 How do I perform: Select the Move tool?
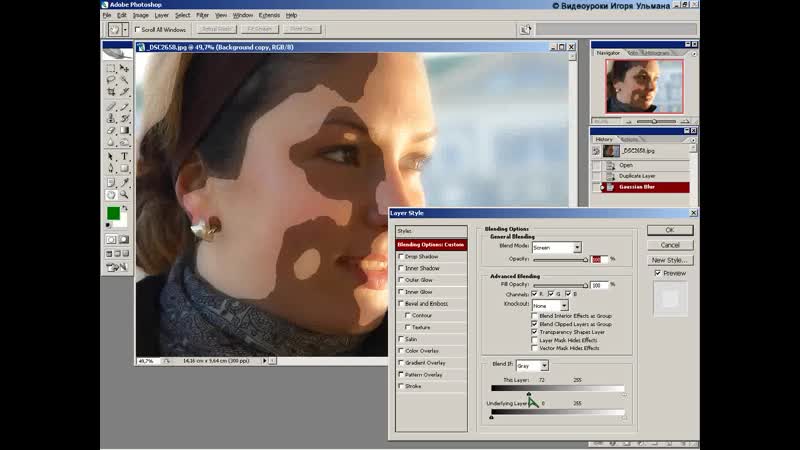pyautogui.click(x=125, y=68)
